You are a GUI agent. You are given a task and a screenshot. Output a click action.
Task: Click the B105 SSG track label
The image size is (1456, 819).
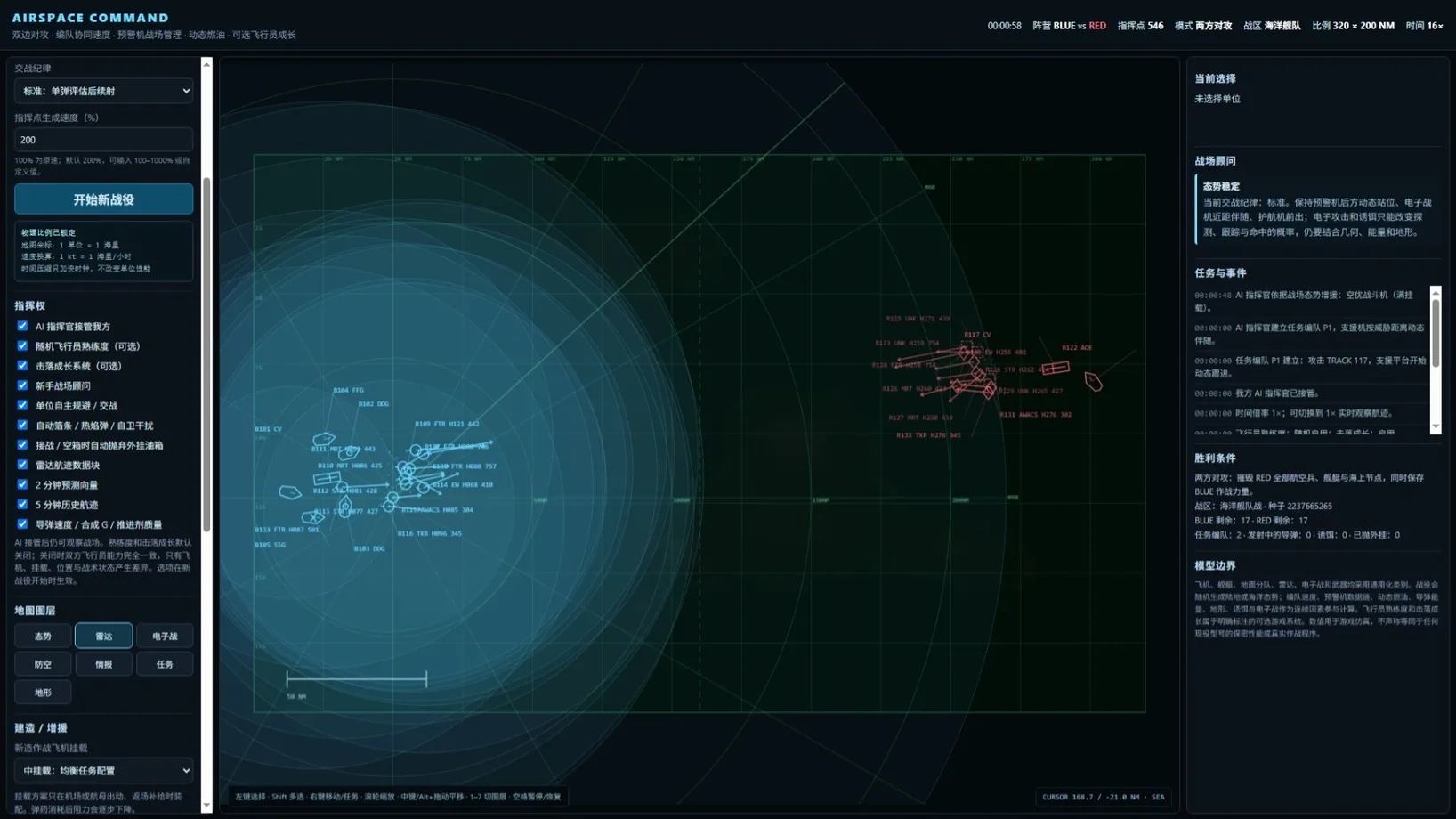click(x=270, y=545)
